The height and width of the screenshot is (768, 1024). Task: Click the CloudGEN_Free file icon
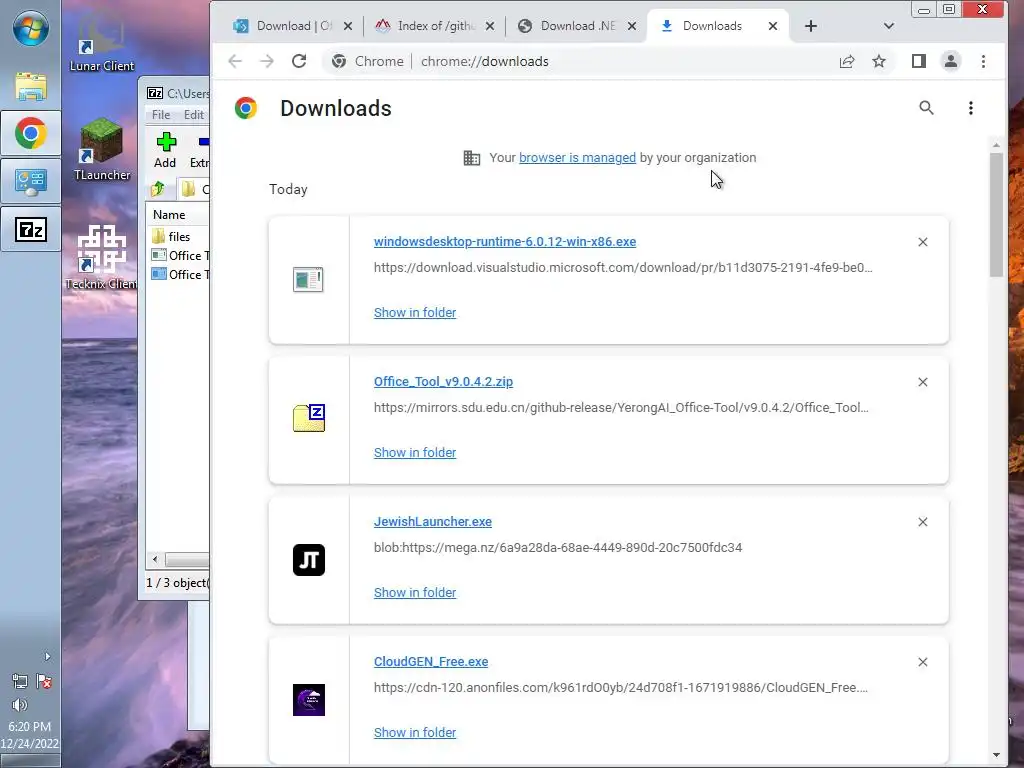click(x=308, y=699)
